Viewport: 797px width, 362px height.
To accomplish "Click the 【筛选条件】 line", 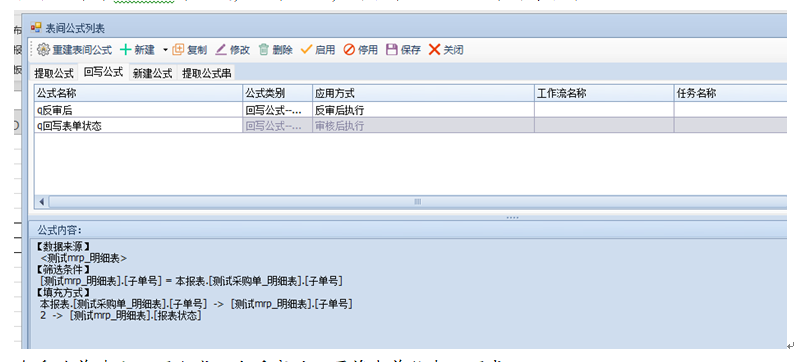I will click(64, 269).
